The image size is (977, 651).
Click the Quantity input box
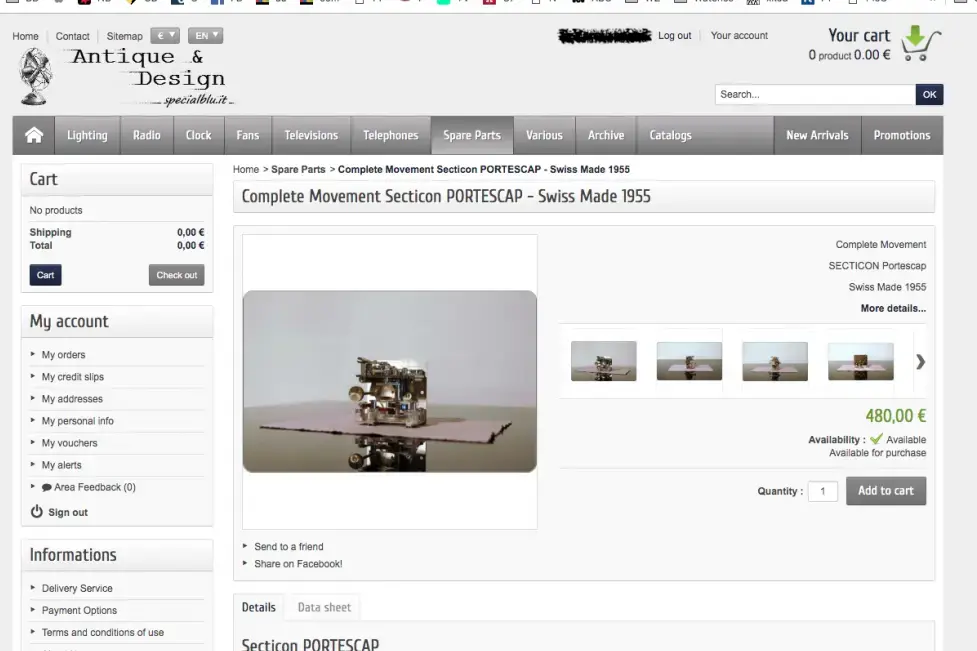(822, 491)
